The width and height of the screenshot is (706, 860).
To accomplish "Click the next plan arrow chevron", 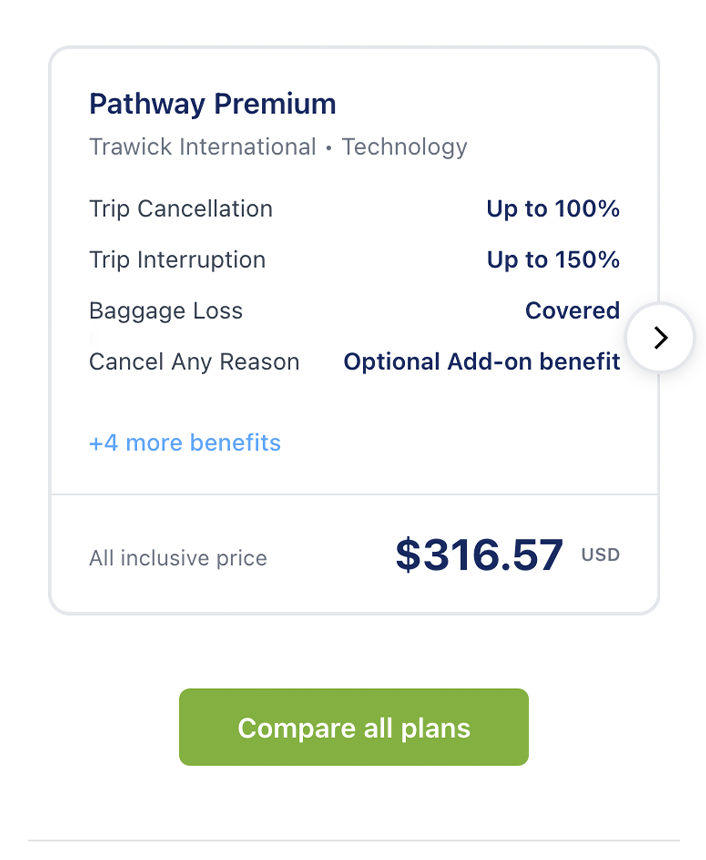I will [660, 338].
